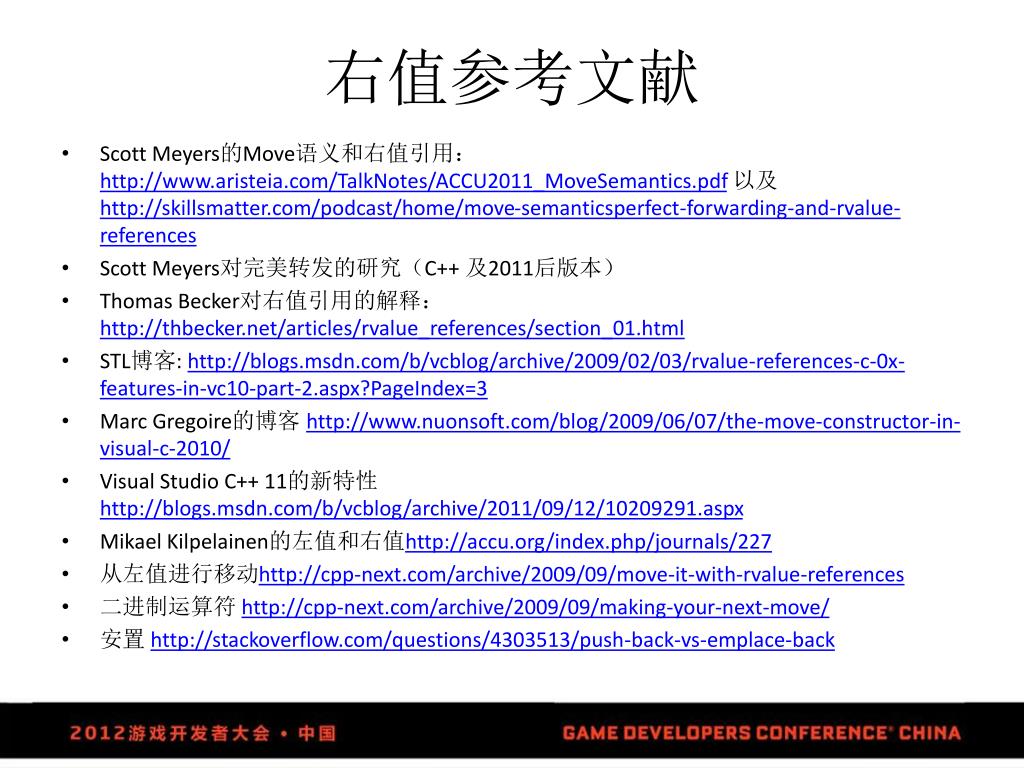This screenshot has height=768, width=1024.
Task: Open the aristeia.com ACCU2011 MoveSemantics PDF link
Action: click(413, 181)
